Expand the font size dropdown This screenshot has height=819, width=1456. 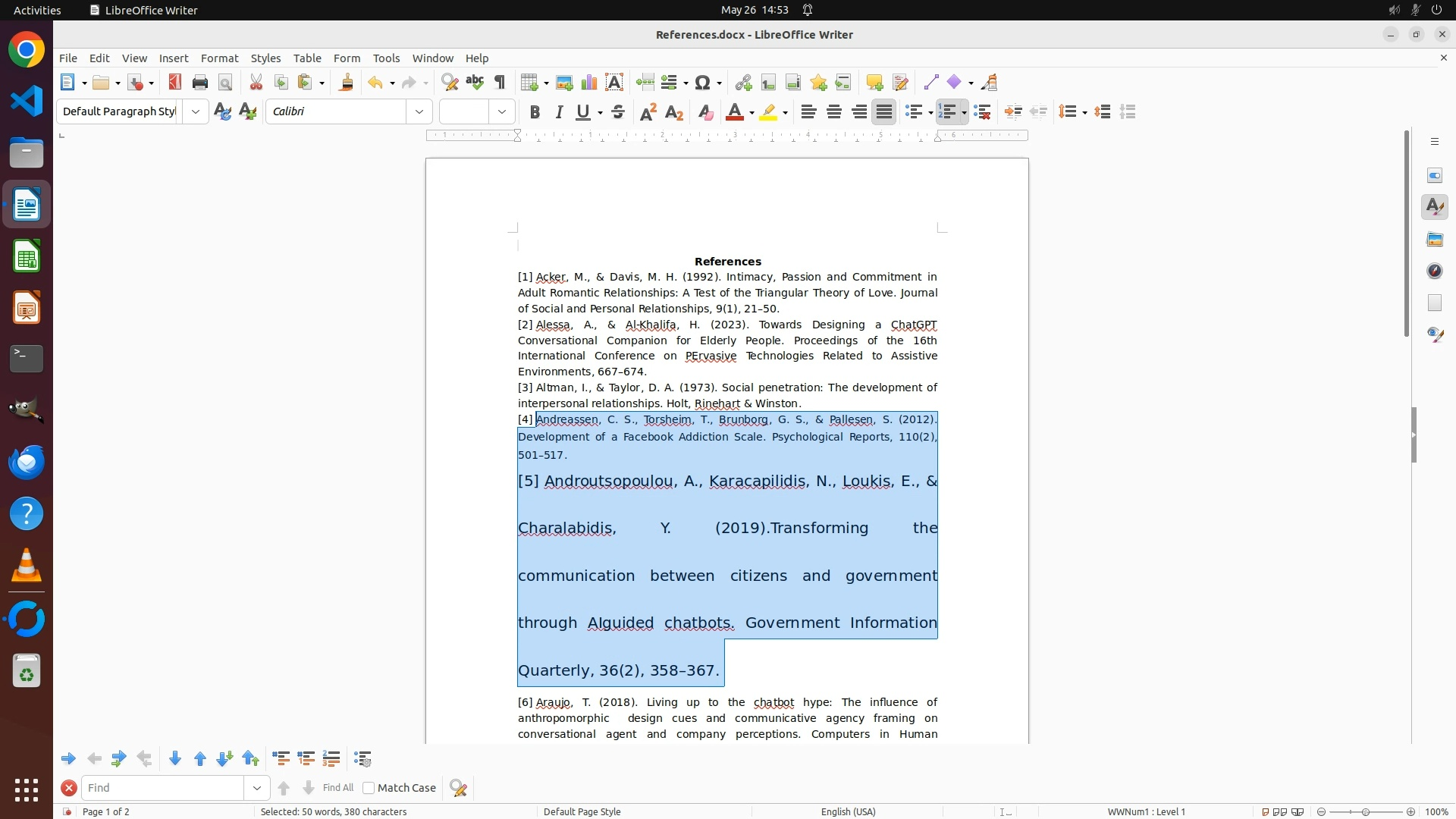502,112
